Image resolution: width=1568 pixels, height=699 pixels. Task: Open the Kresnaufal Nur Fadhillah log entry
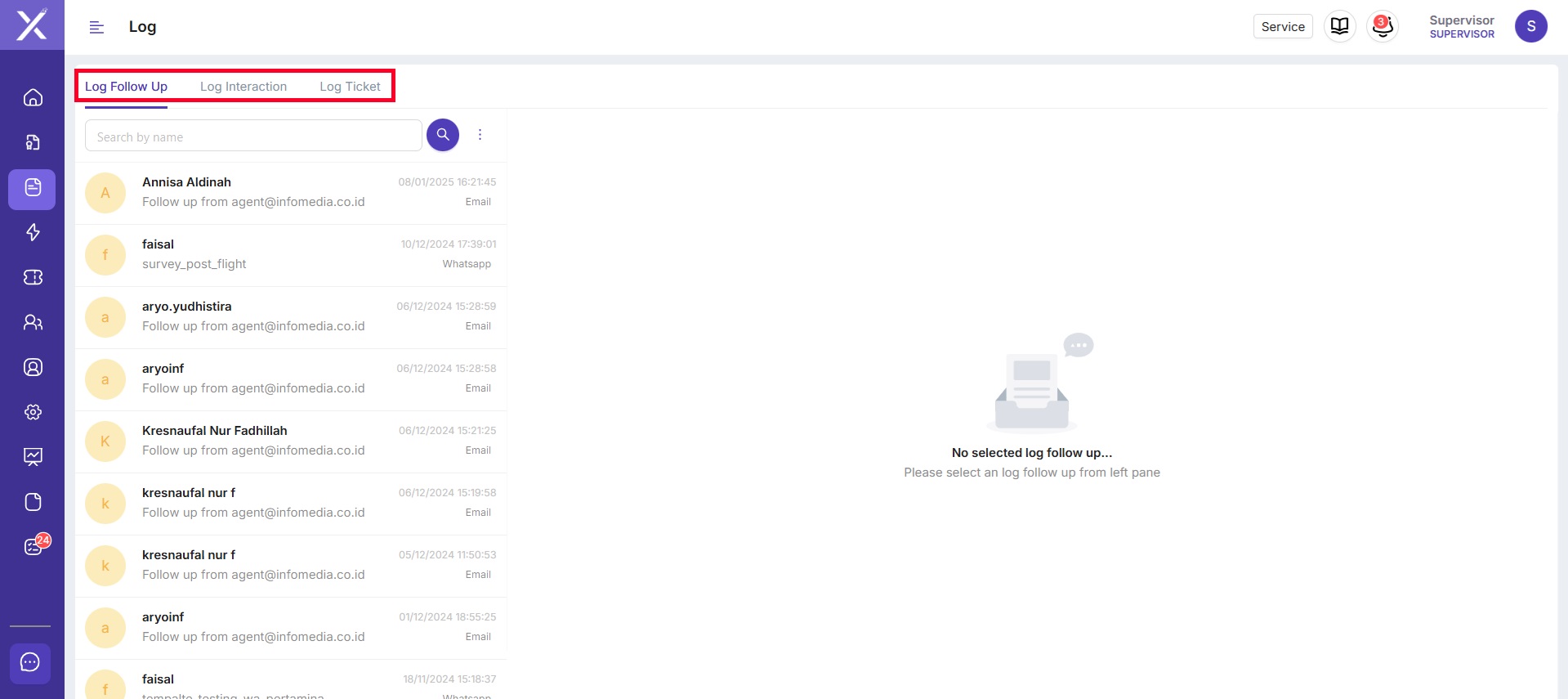pyautogui.click(x=291, y=441)
